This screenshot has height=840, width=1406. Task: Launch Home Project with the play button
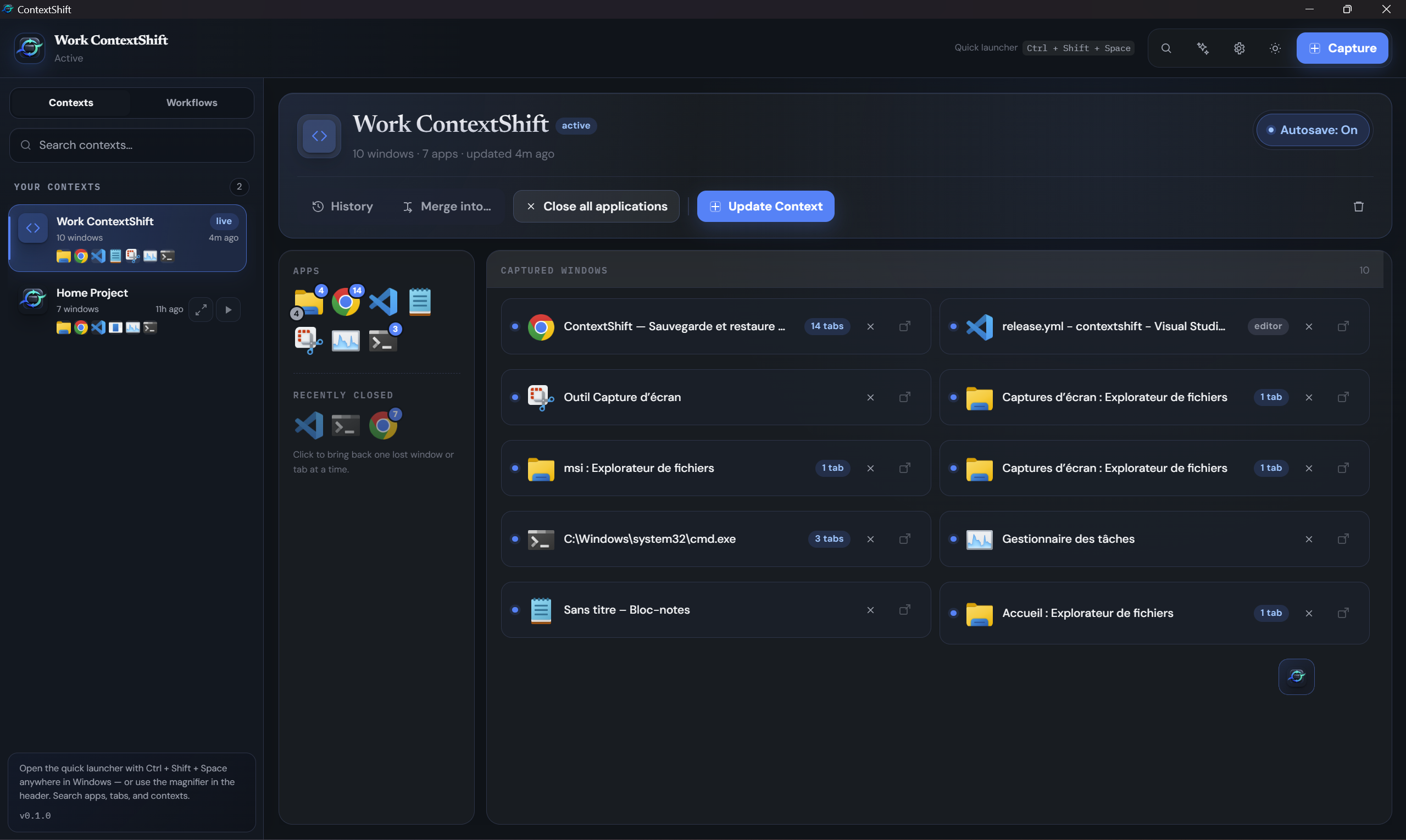click(x=228, y=310)
